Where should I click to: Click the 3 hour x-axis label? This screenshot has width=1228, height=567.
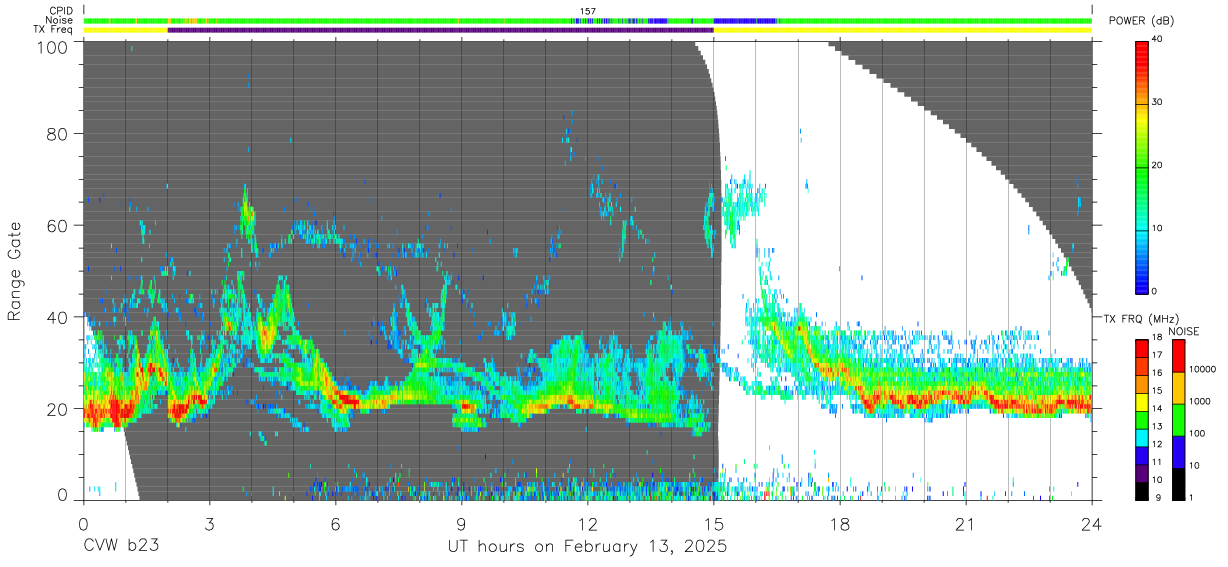[x=209, y=524]
